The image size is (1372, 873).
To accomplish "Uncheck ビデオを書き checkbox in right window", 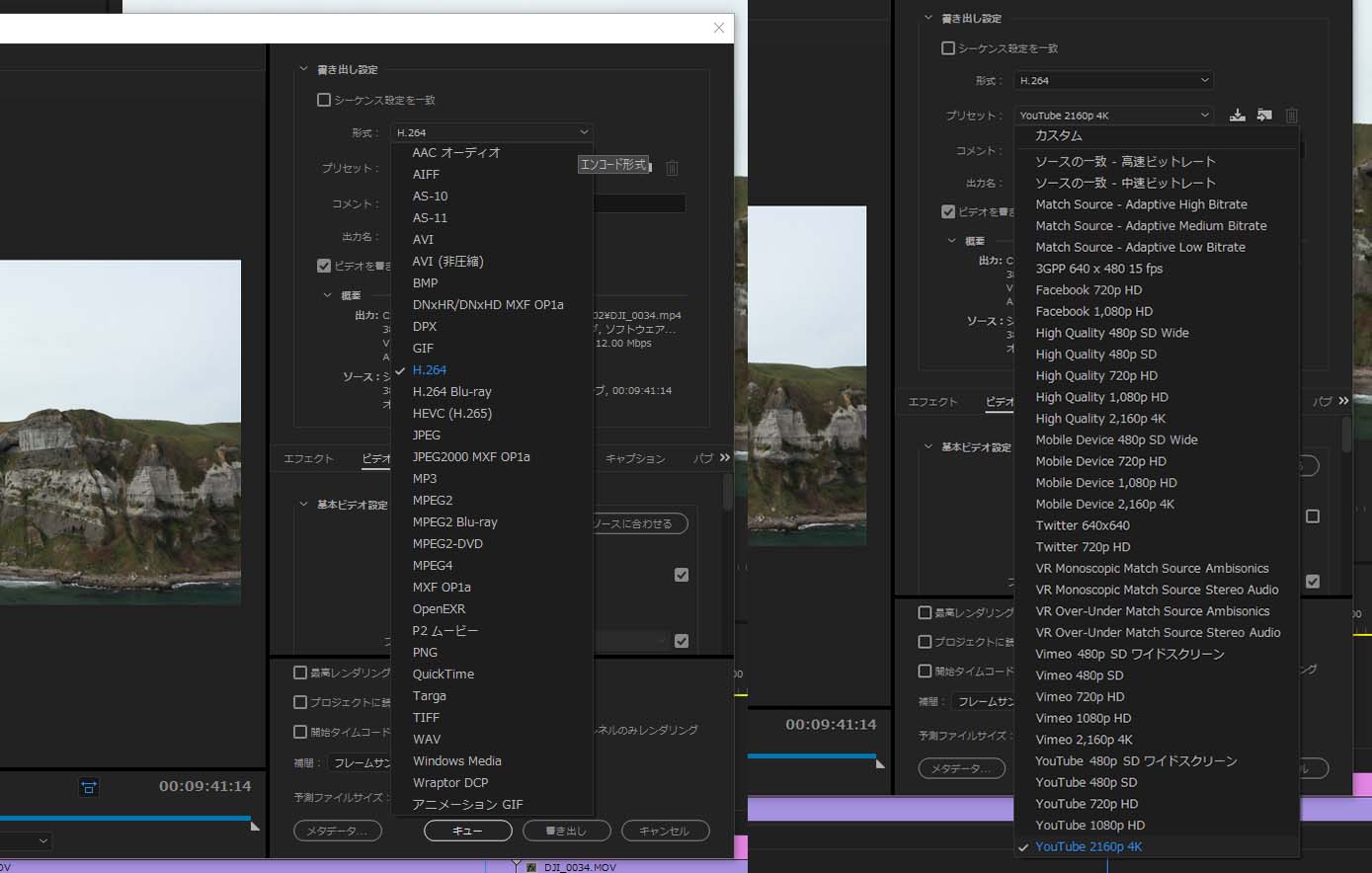I will click(x=948, y=211).
